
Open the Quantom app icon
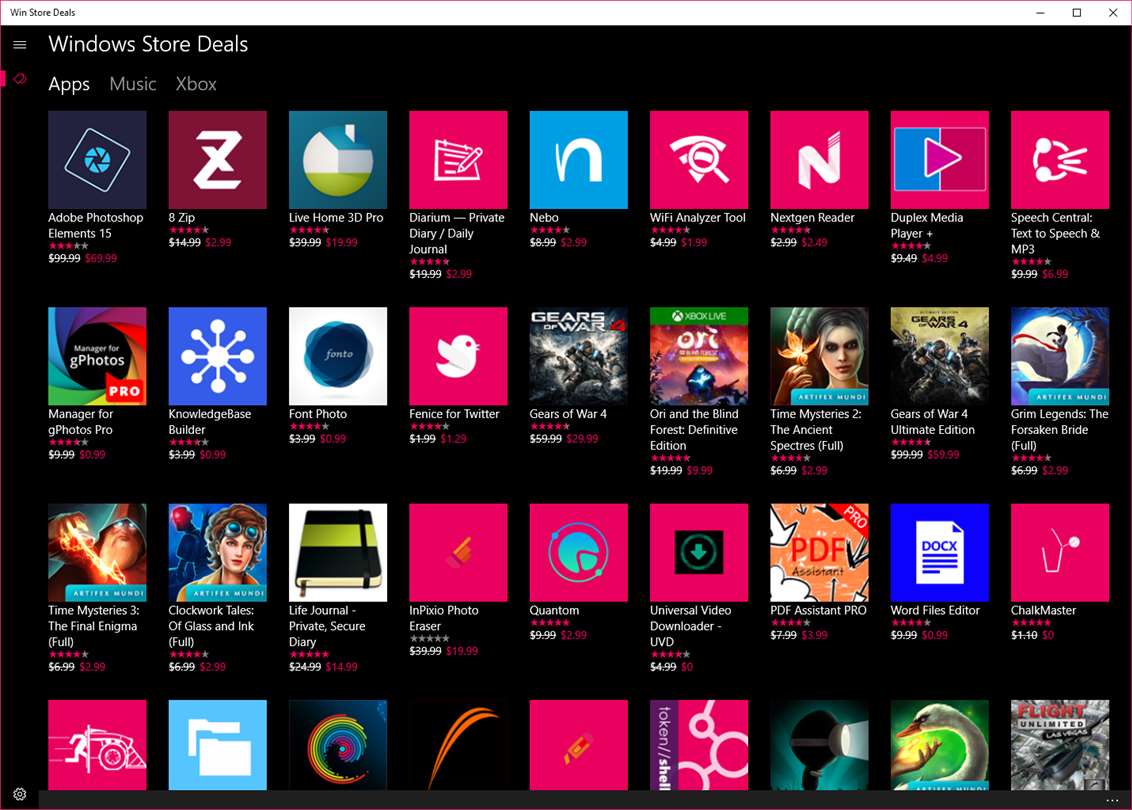click(578, 552)
